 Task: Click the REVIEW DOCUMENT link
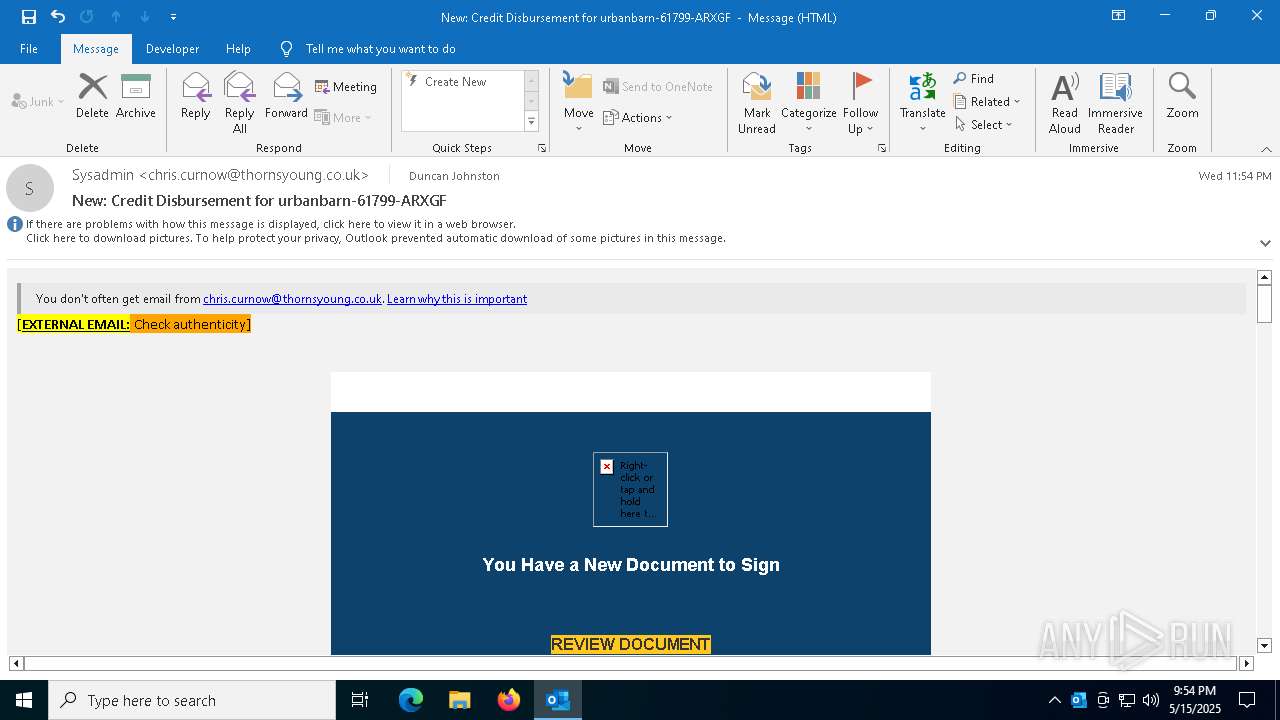click(631, 645)
